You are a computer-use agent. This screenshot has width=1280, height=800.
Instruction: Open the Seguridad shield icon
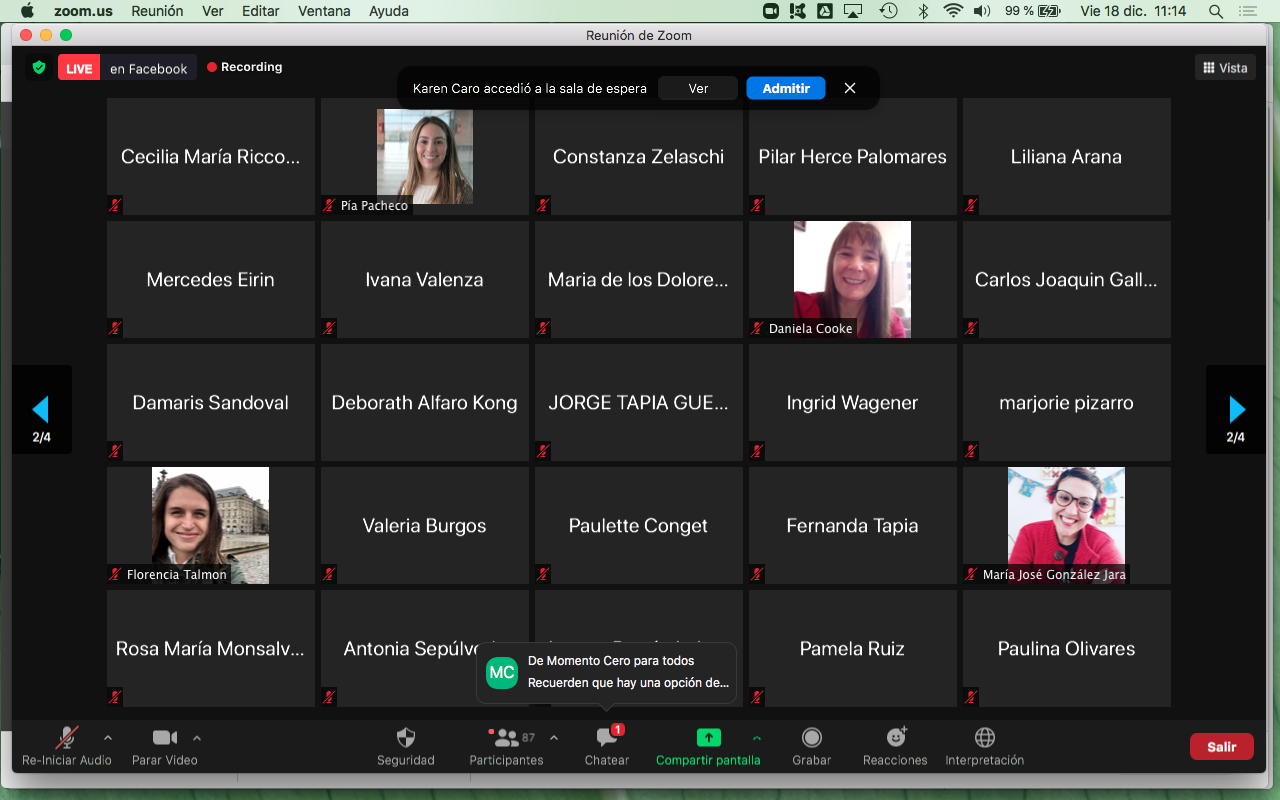[x=405, y=738]
